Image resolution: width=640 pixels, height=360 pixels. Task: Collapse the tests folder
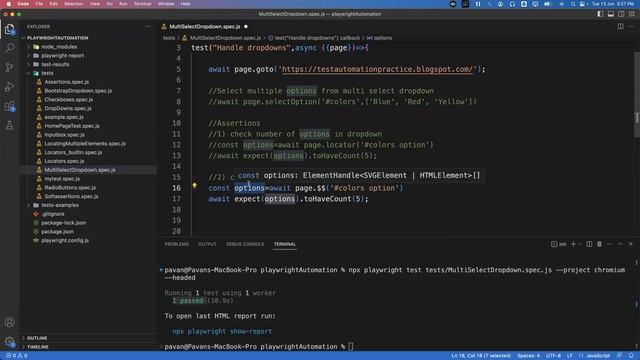pos(47,73)
